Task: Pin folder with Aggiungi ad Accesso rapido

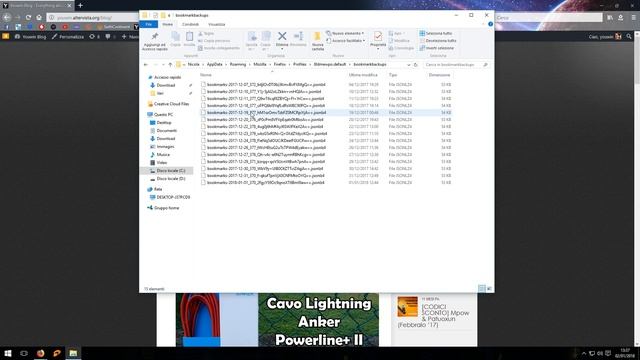Action: click(155, 41)
